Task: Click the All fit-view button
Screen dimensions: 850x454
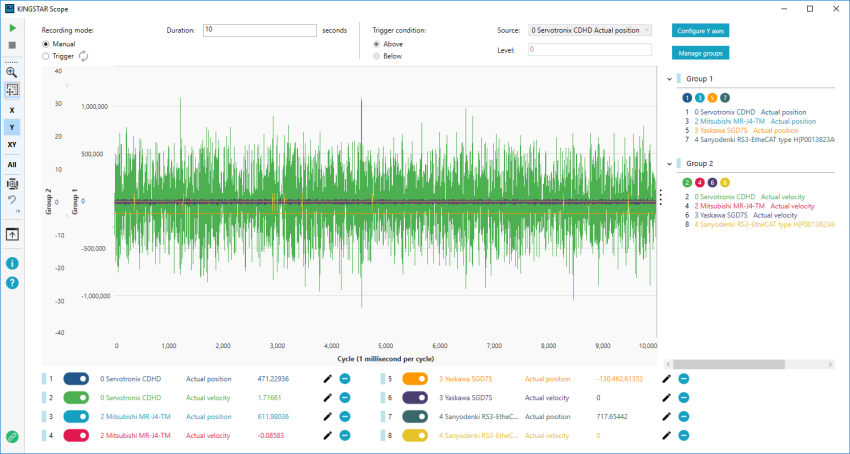Action: [12, 164]
